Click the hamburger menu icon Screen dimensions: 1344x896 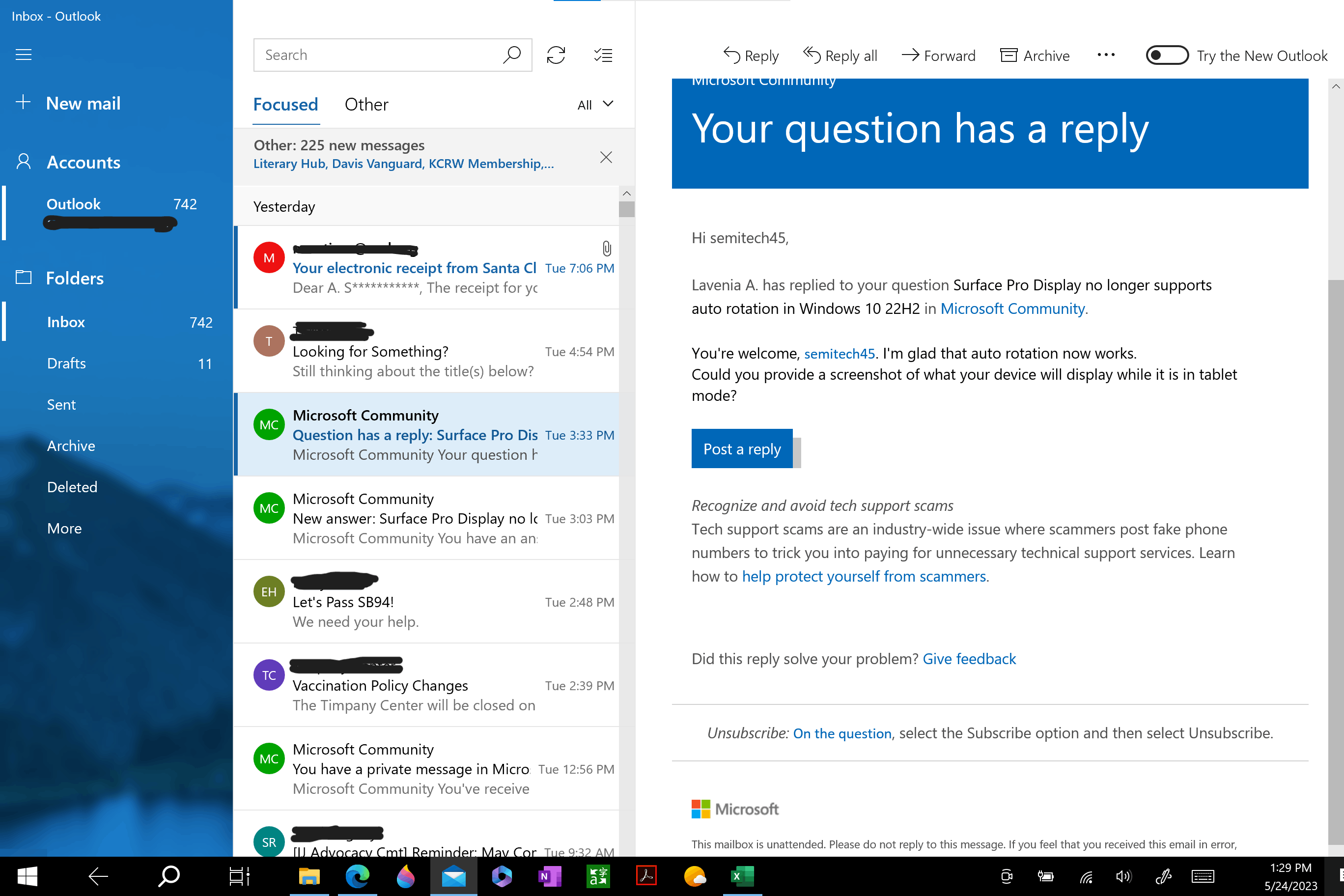point(24,55)
